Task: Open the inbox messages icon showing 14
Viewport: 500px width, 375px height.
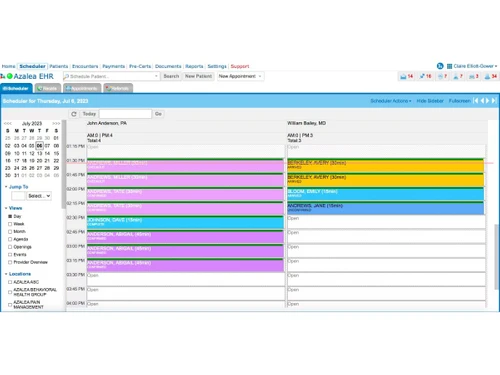Action: point(406,76)
